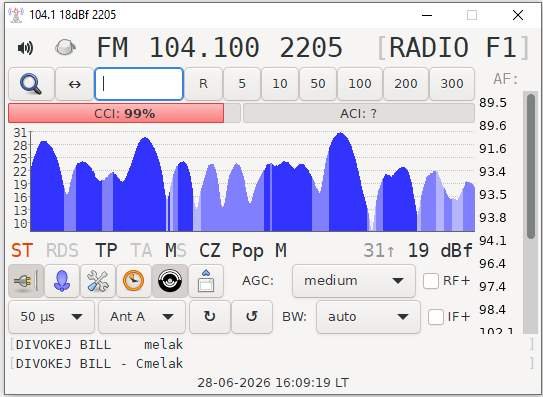This screenshot has width=543, height=397.
Task: Expand the 50 µs de-emphasis dropdown
Action: point(51,317)
